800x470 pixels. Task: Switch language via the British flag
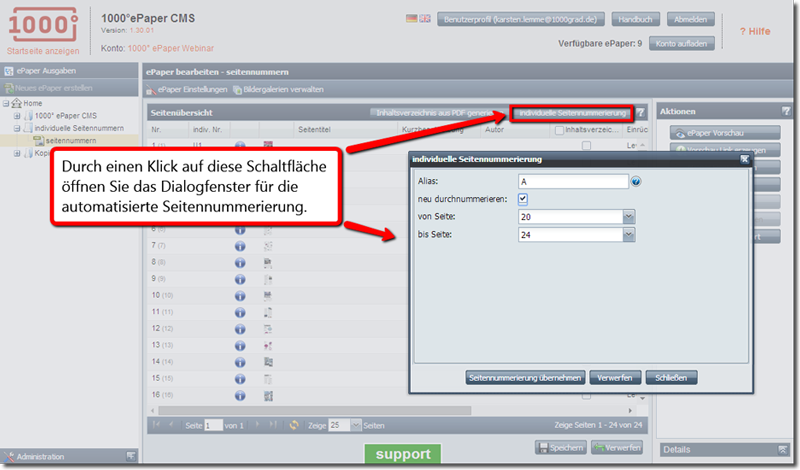424,19
